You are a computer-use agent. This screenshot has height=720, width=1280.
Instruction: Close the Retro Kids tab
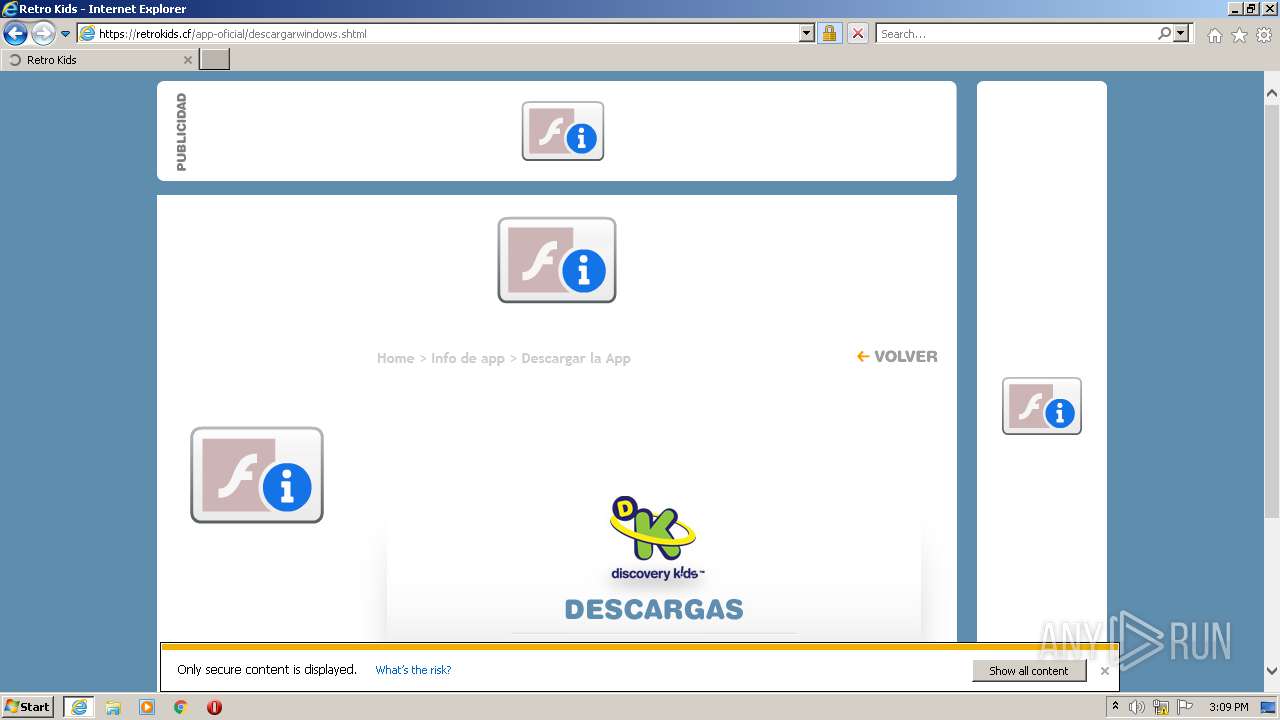(187, 60)
